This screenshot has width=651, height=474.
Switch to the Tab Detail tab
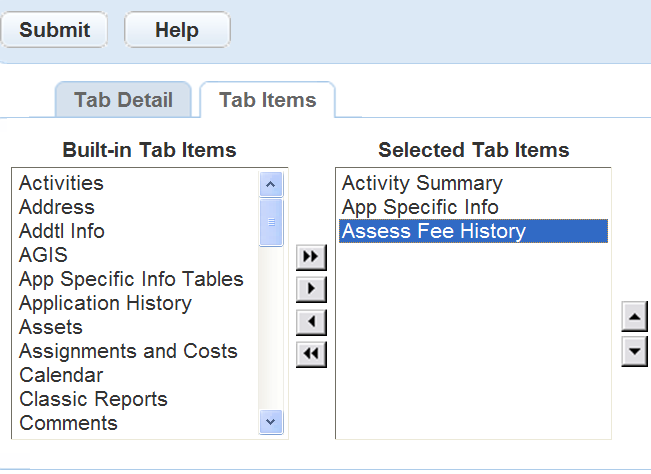click(123, 100)
